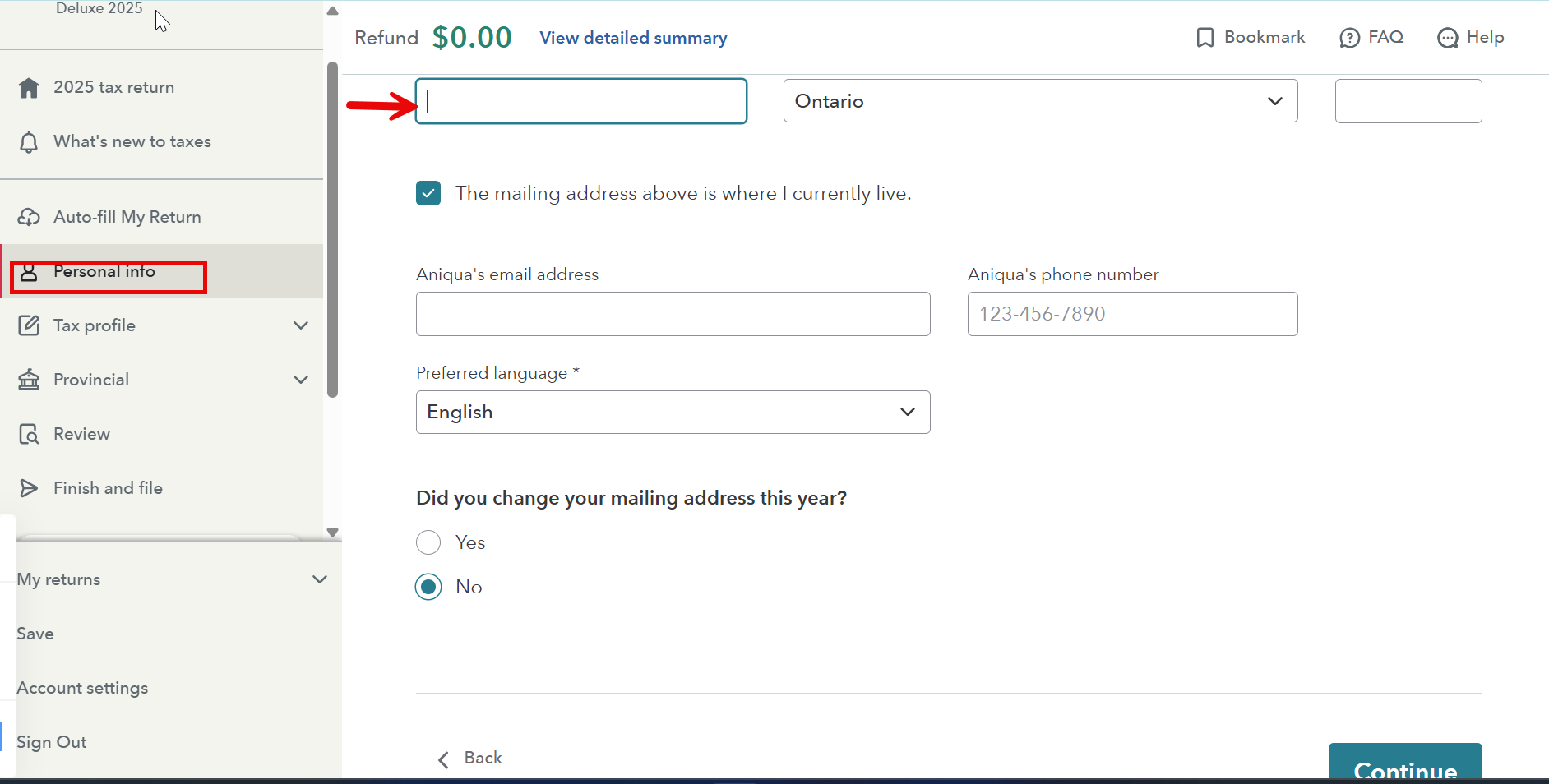Click the magnifier document Review icon
The height and width of the screenshot is (784, 1549).
29,434
